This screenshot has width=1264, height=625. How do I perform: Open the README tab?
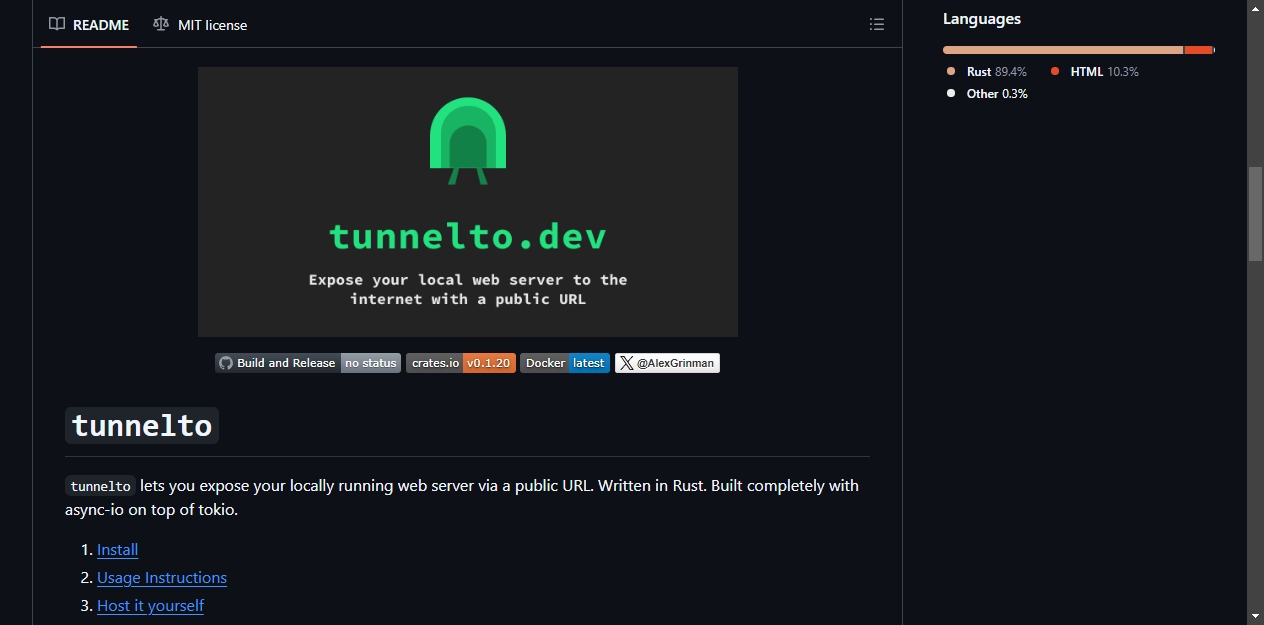(89, 24)
